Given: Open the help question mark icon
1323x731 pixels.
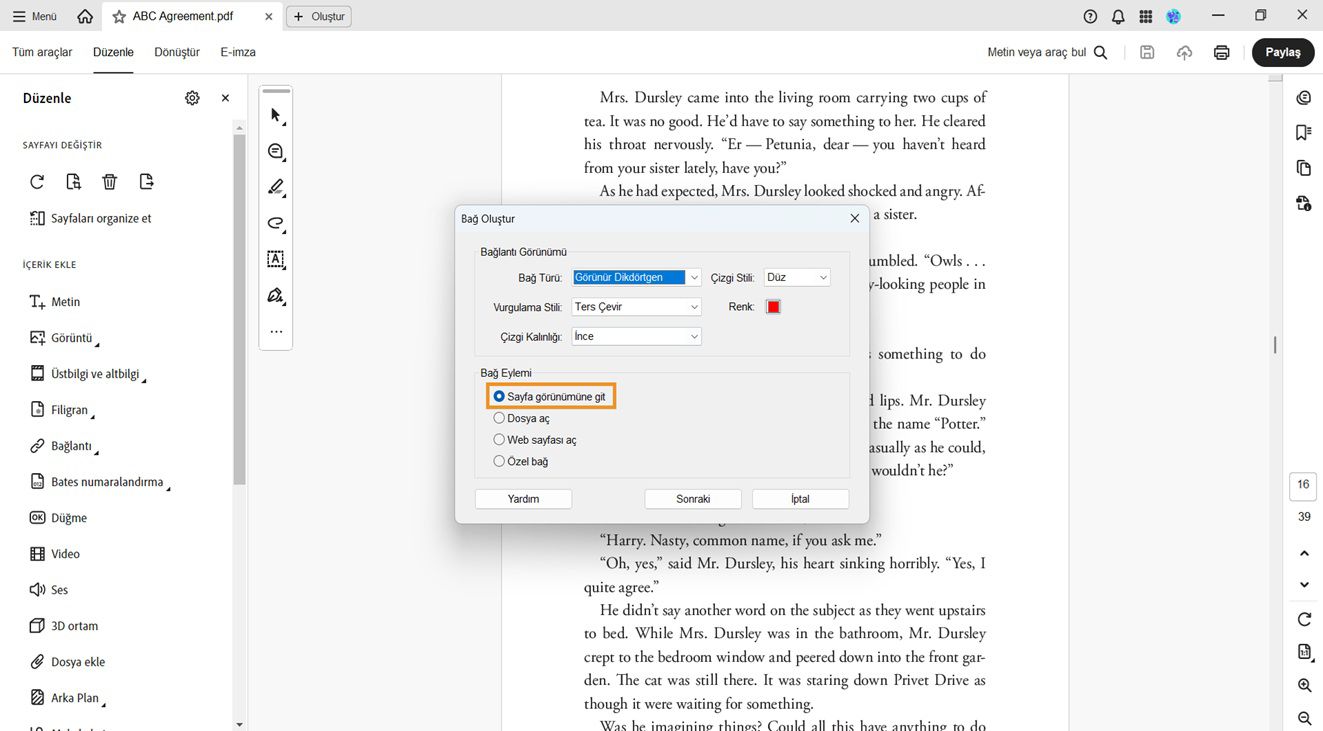Looking at the screenshot, I should [1090, 16].
